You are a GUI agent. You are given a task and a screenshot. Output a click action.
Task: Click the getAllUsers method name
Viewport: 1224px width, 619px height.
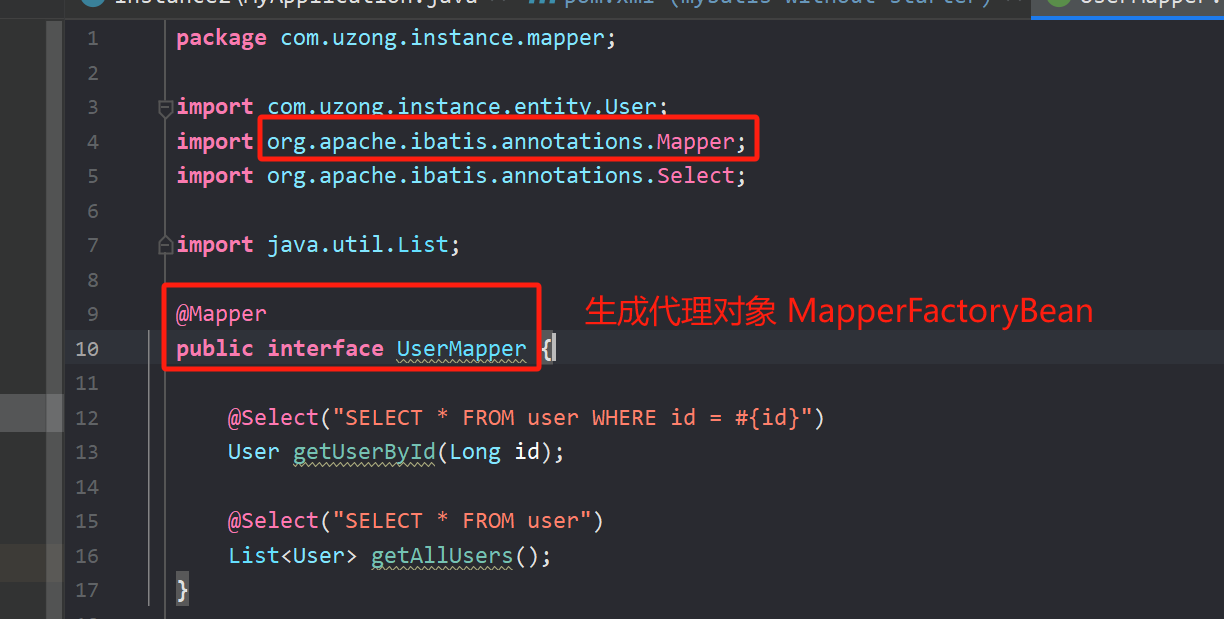(x=442, y=555)
